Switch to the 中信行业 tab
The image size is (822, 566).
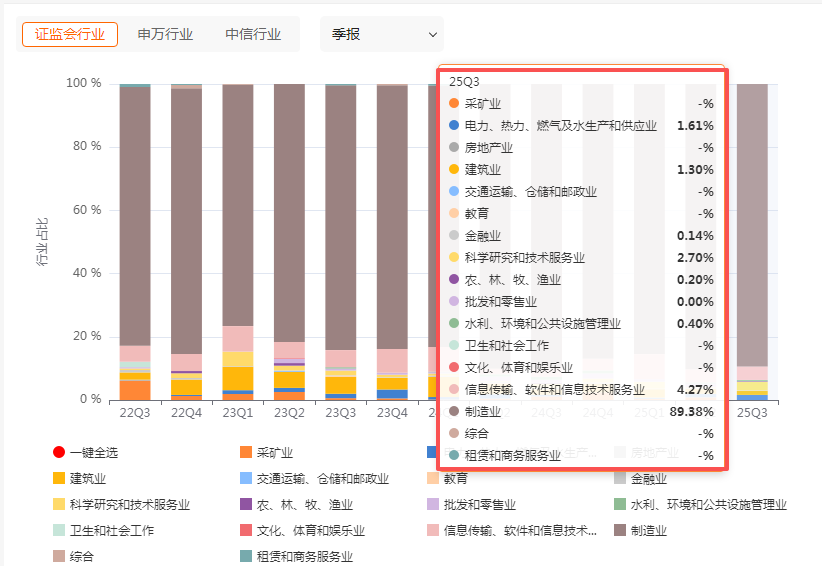pyautogui.click(x=253, y=35)
